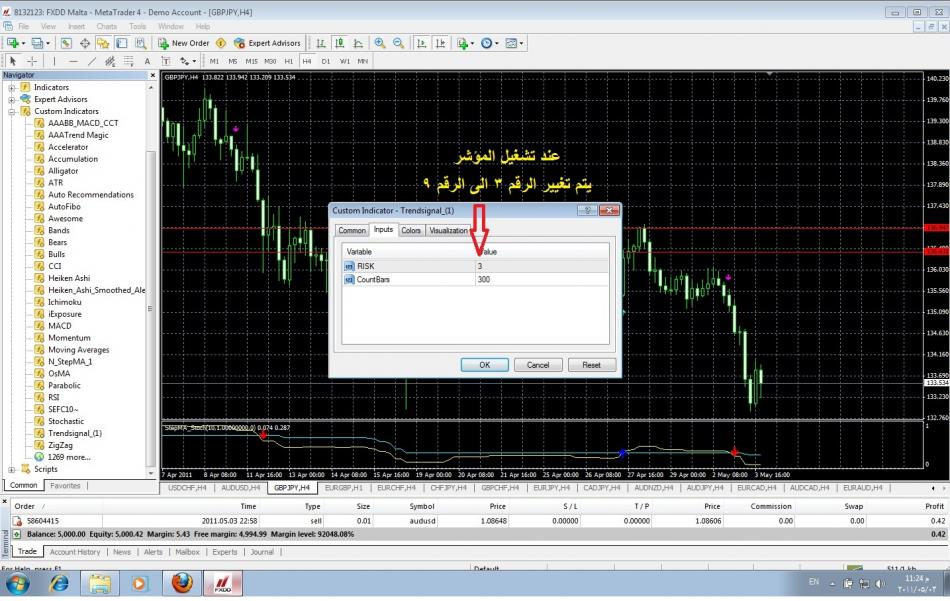Toggle the M15 timeframe button
The height and width of the screenshot is (601, 950).
[251, 61]
